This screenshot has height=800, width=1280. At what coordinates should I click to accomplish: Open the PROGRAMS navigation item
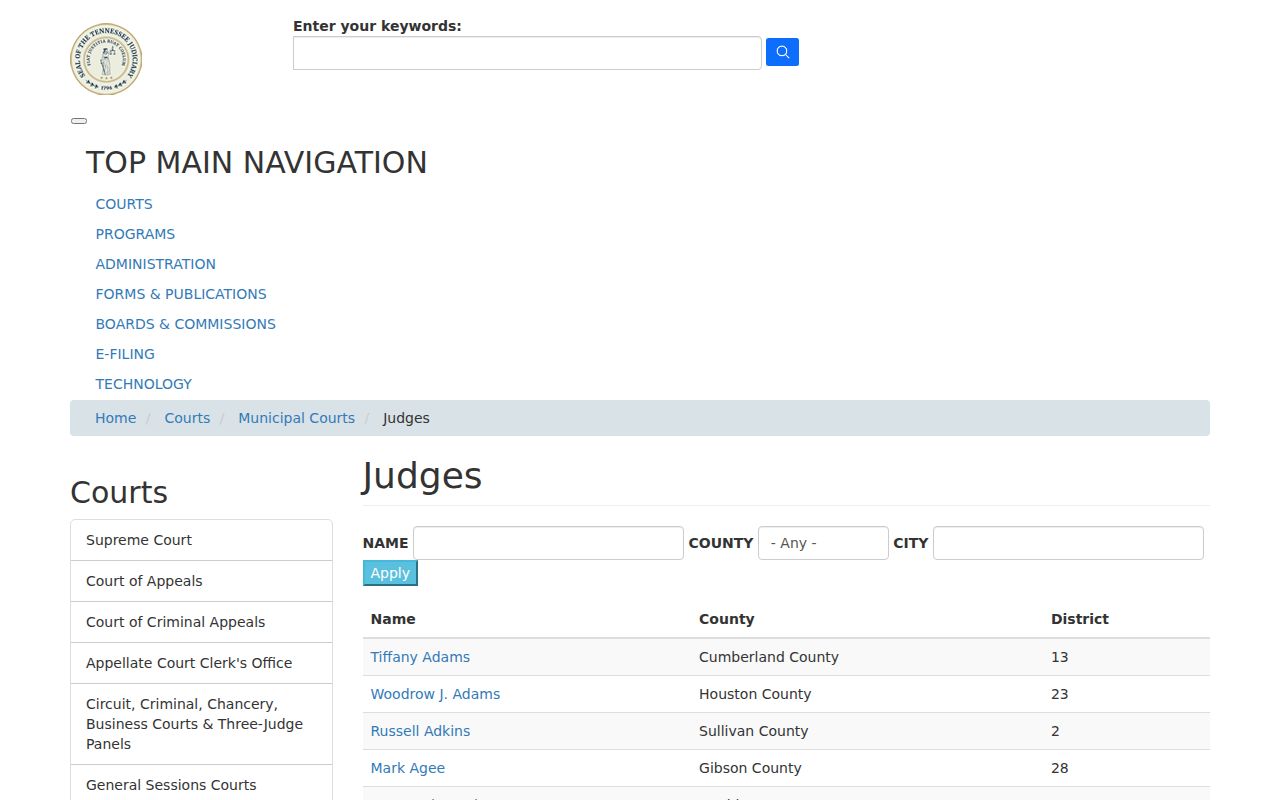[x=135, y=234]
